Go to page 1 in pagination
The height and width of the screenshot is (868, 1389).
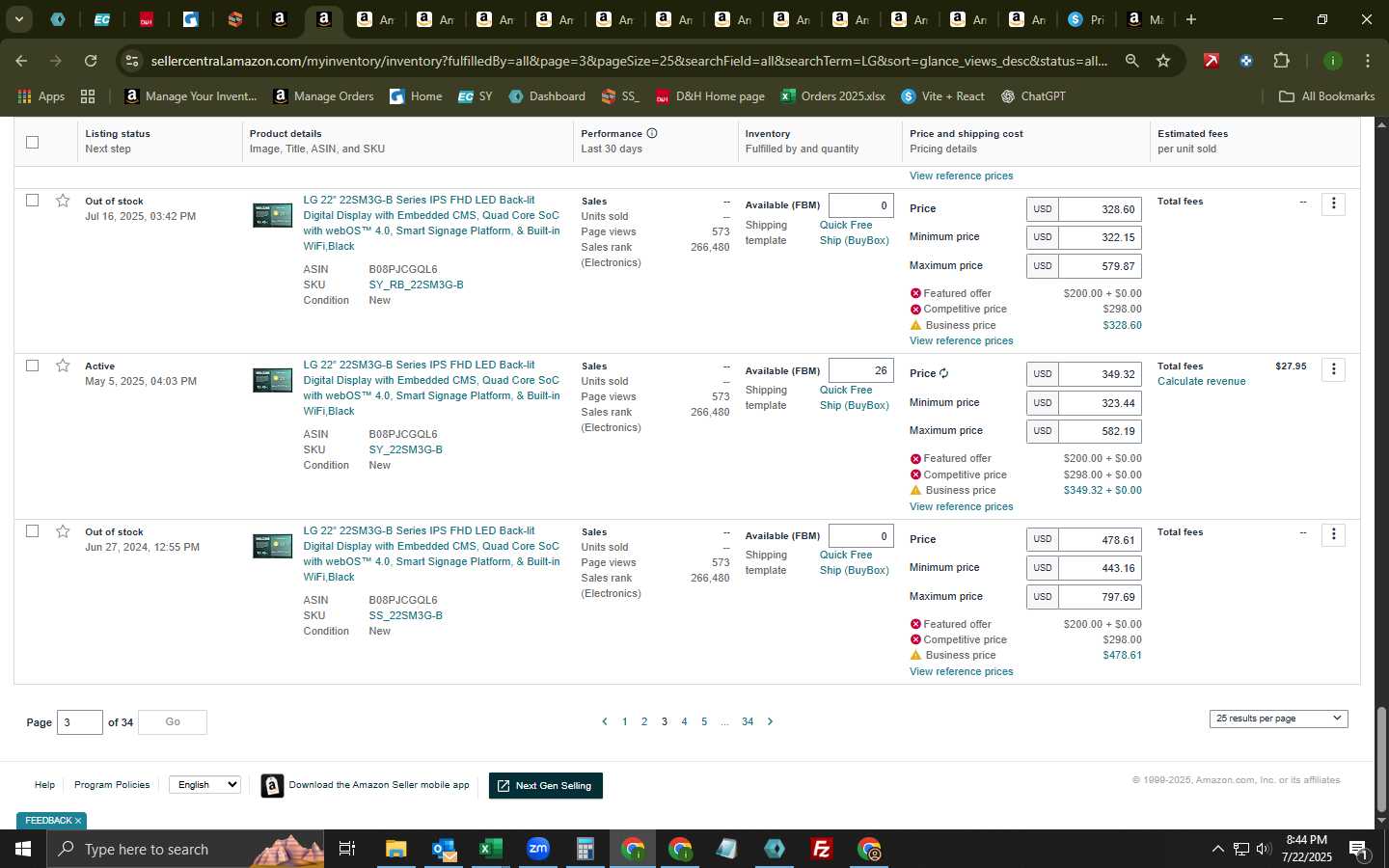click(x=625, y=721)
